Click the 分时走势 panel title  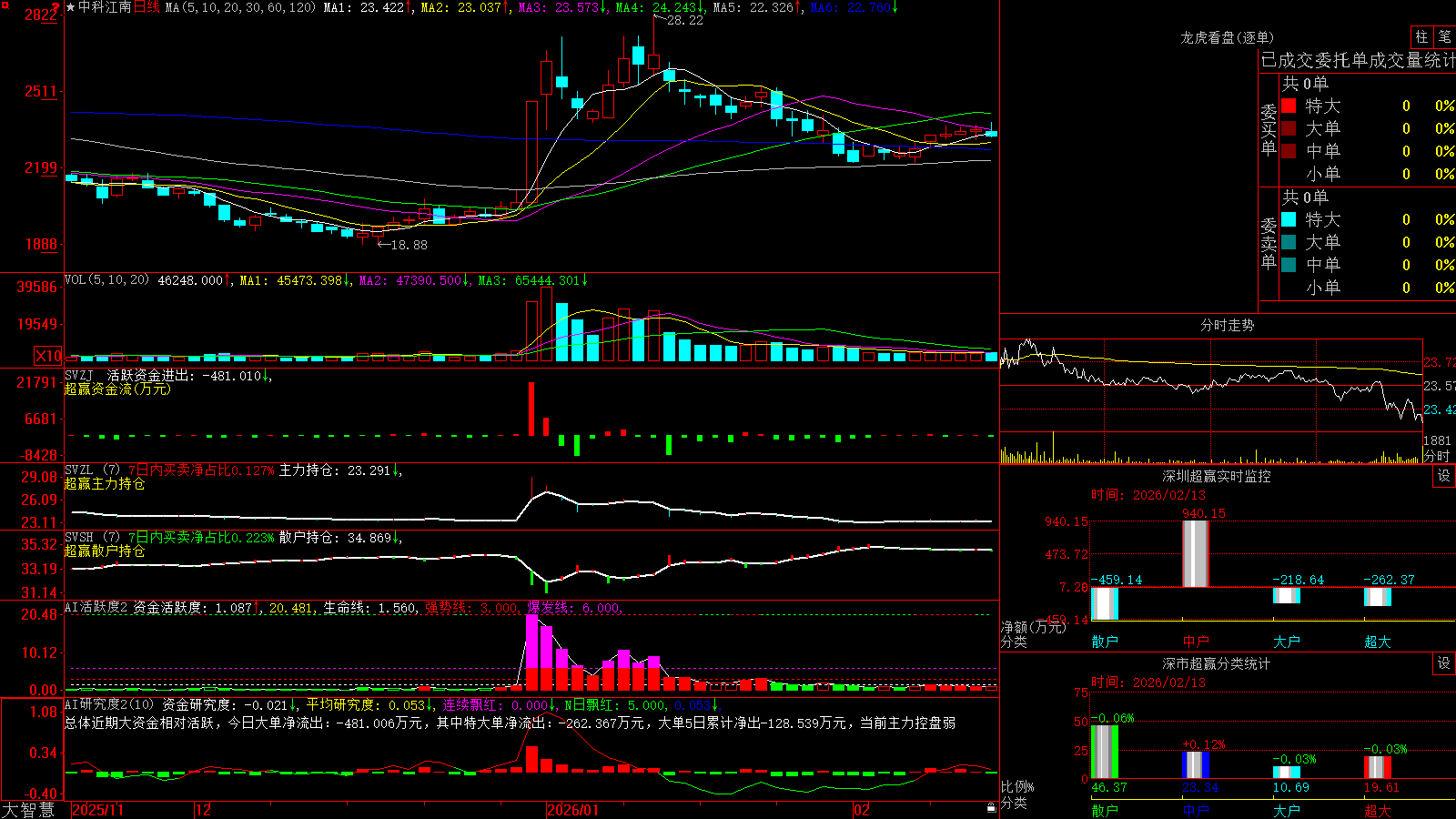tap(1227, 325)
